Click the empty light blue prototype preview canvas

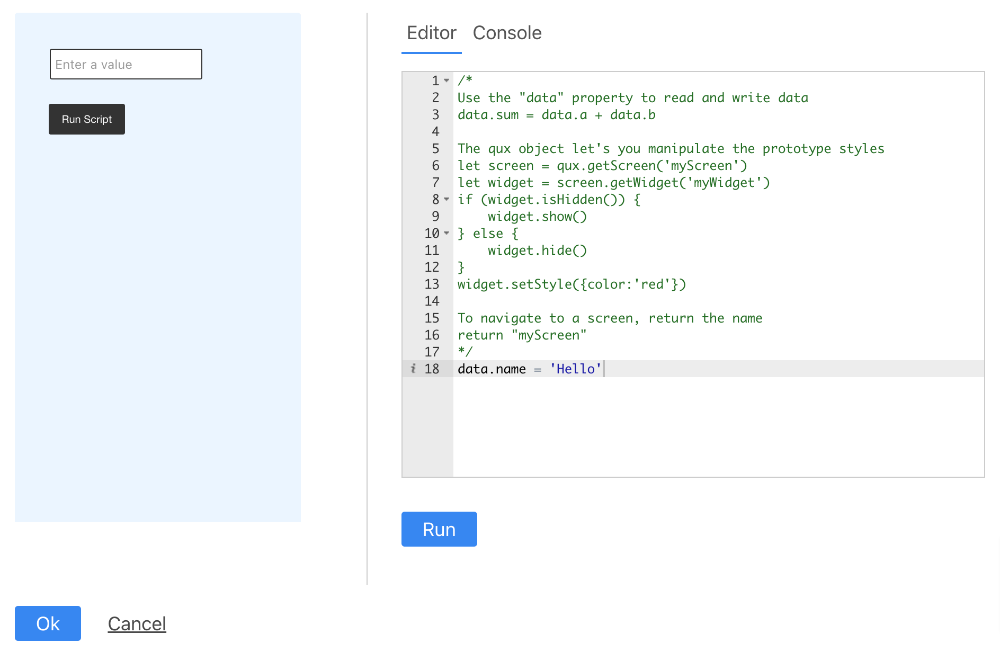click(158, 330)
